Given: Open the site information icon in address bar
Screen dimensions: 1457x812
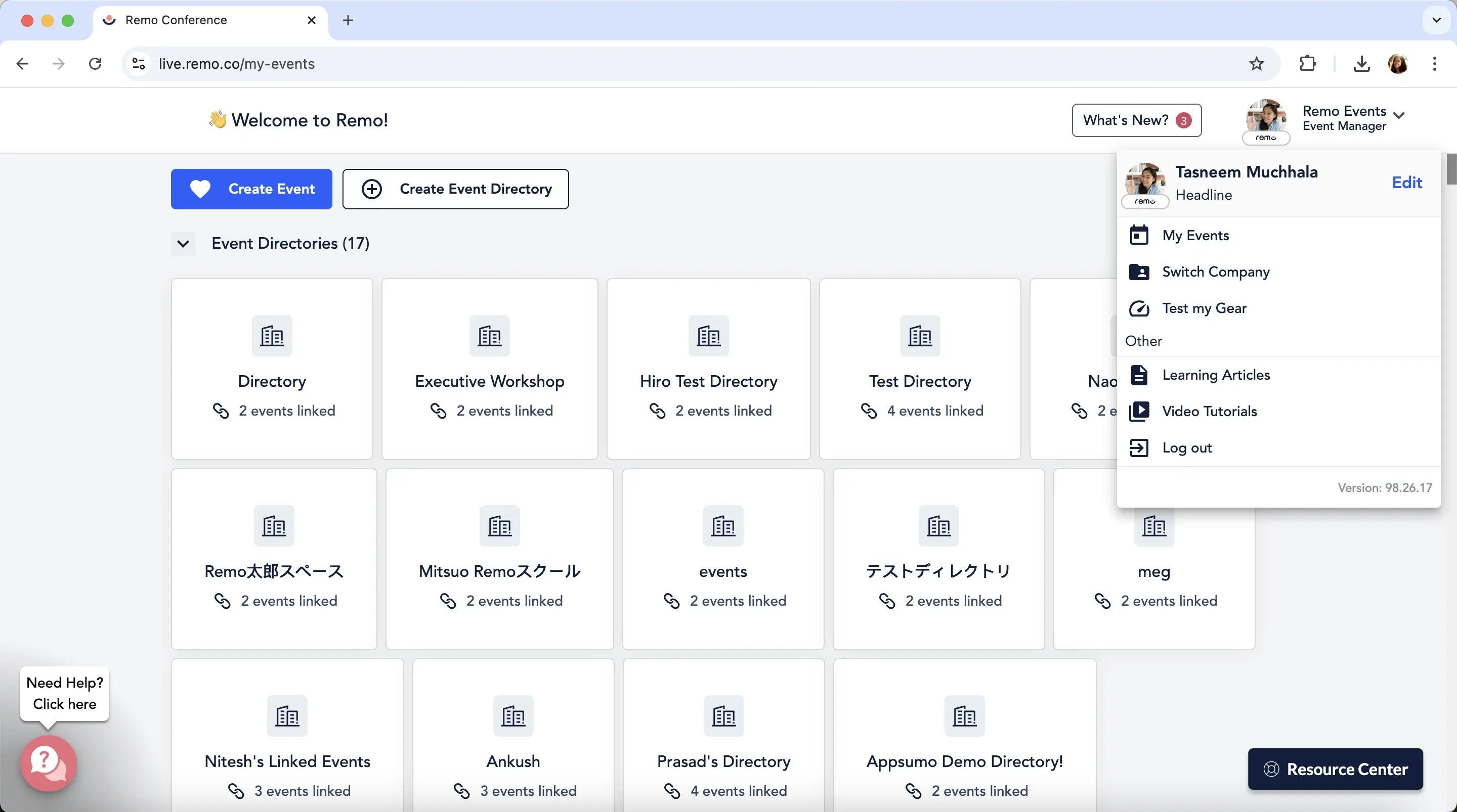Looking at the screenshot, I should (x=139, y=64).
